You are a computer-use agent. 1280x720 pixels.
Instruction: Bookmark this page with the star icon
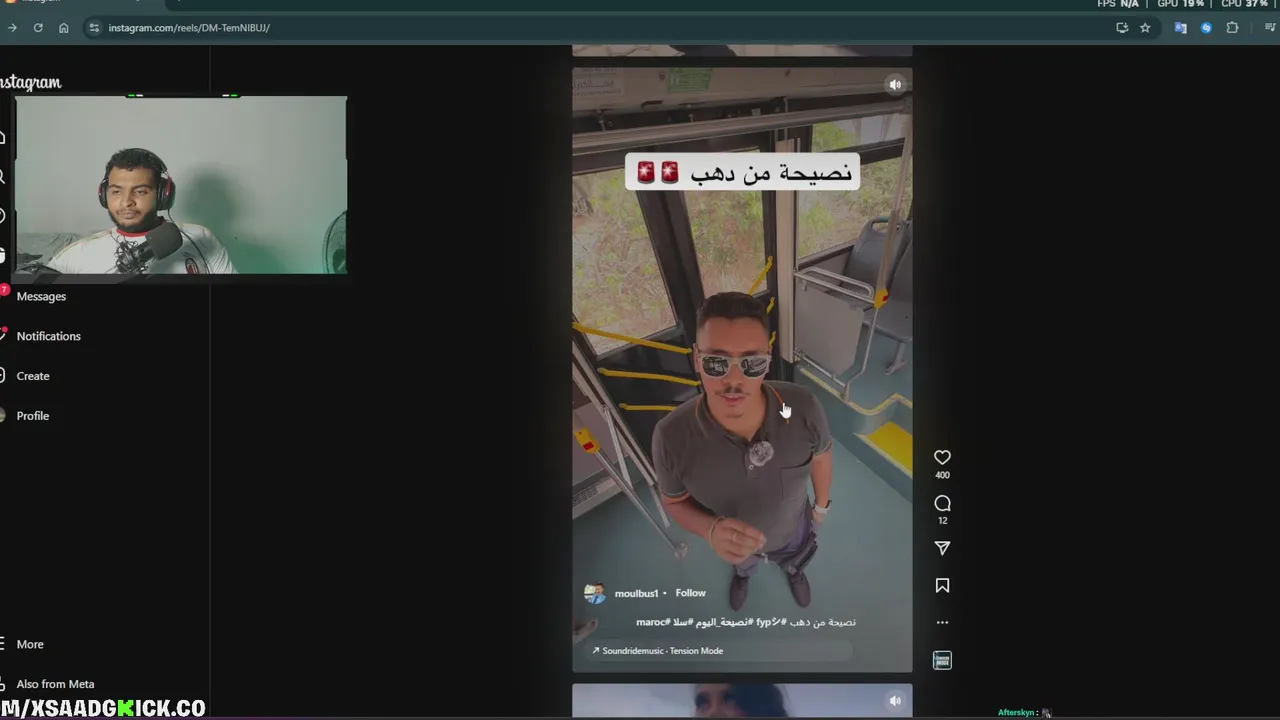click(1145, 28)
